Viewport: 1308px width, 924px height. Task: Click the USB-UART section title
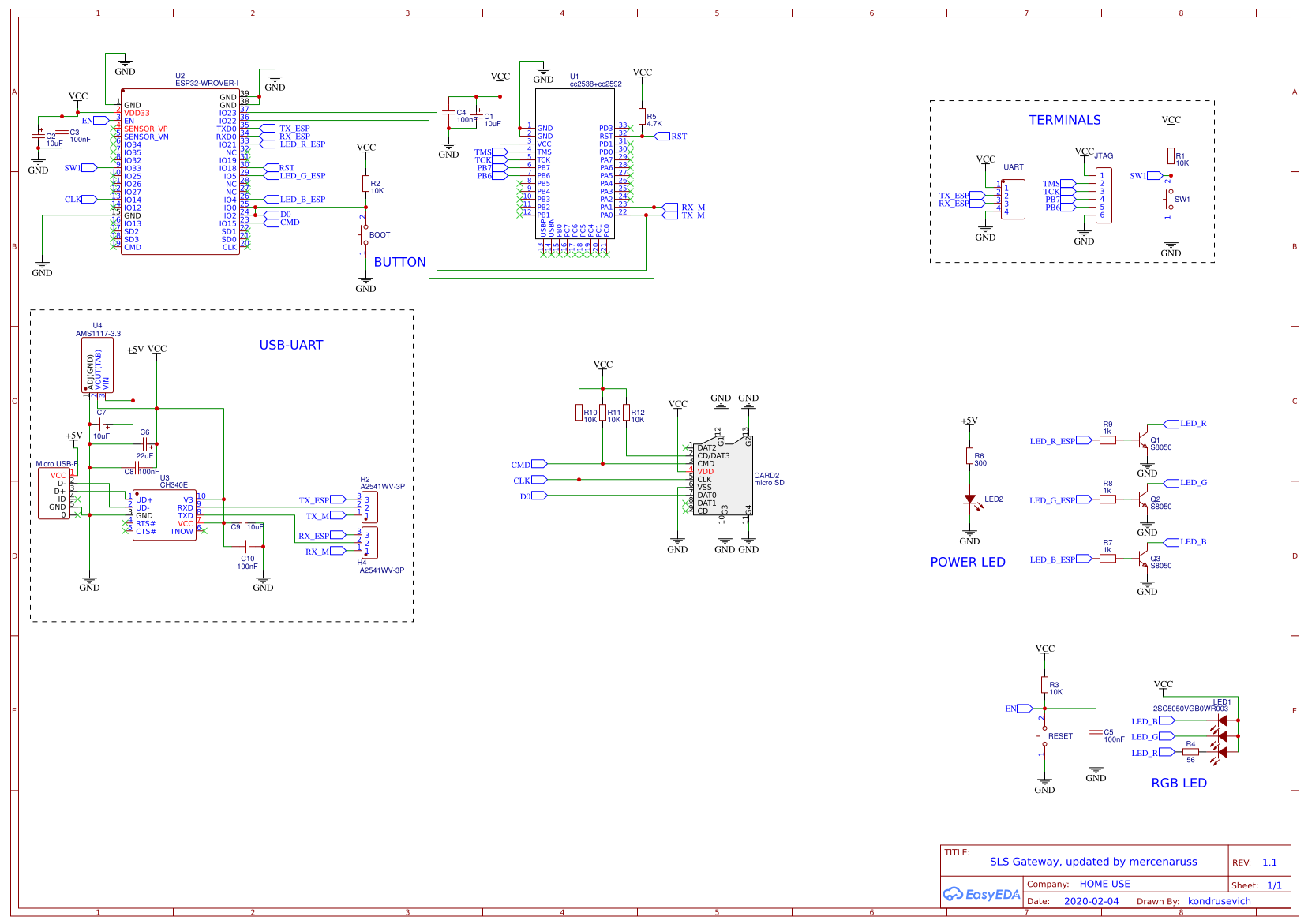coord(293,345)
